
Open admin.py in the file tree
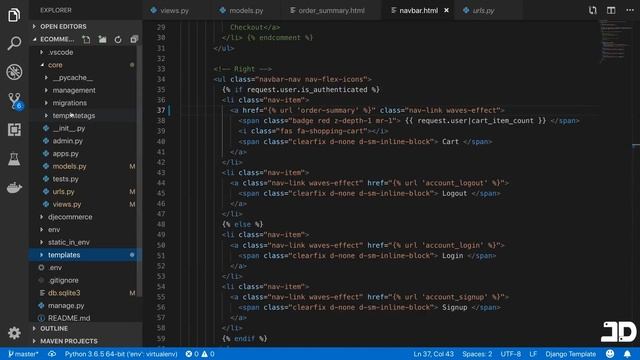67,141
